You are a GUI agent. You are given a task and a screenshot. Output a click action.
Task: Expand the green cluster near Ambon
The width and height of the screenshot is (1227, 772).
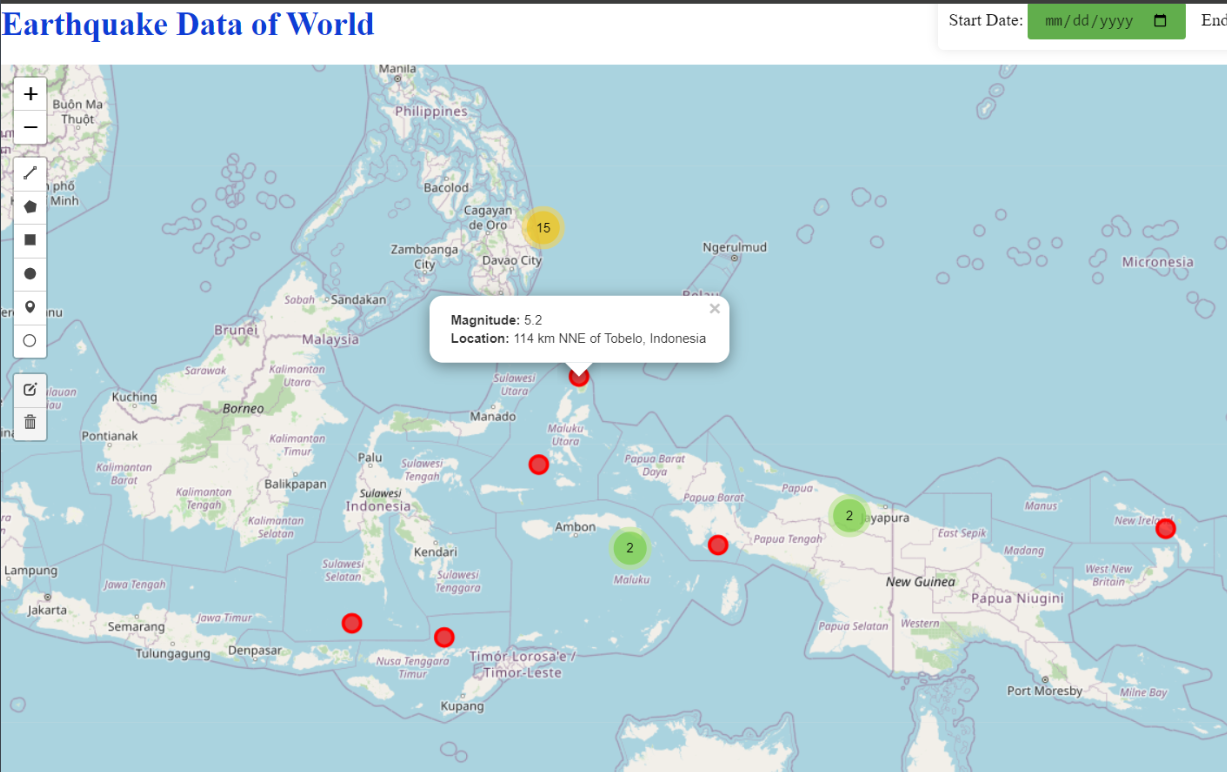[x=629, y=548]
